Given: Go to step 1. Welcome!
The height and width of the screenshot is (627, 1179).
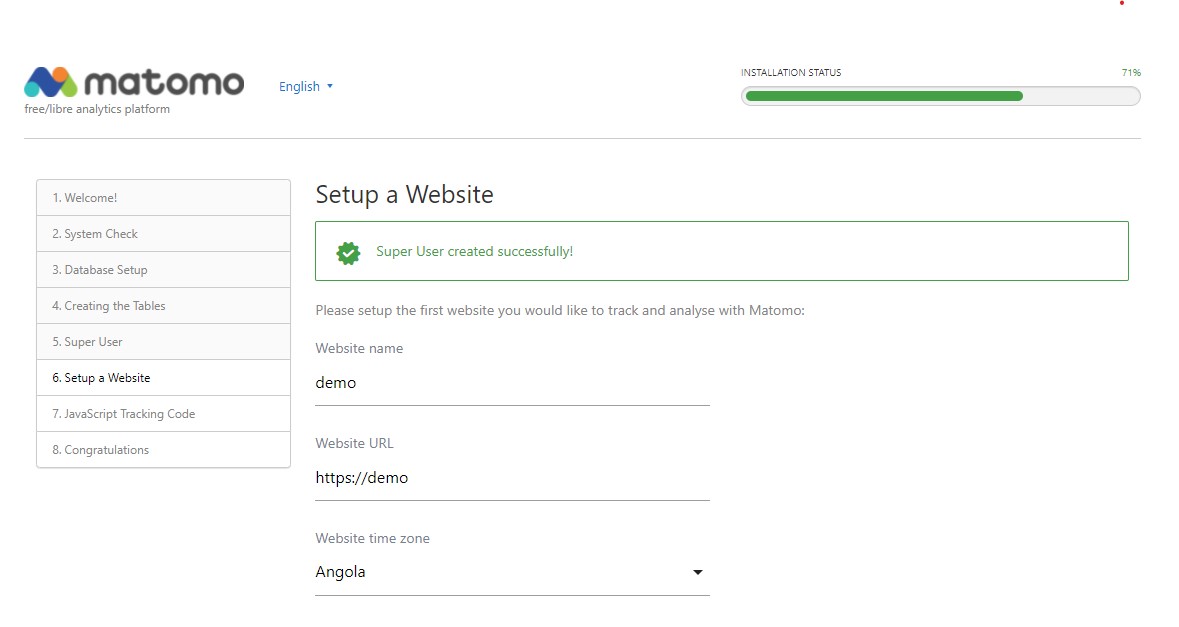Looking at the screenshot, I should pos(163,198).
